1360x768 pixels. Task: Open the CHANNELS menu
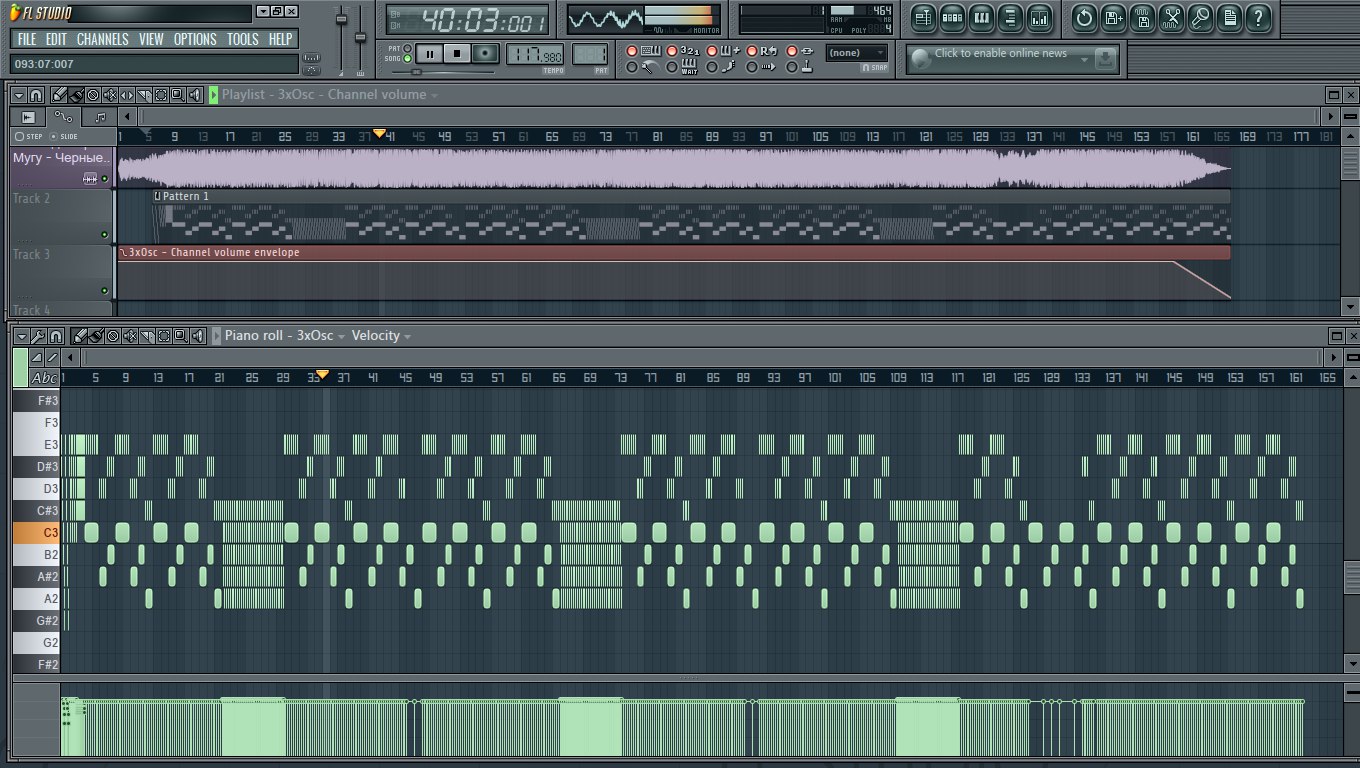[x=102, y=39]
